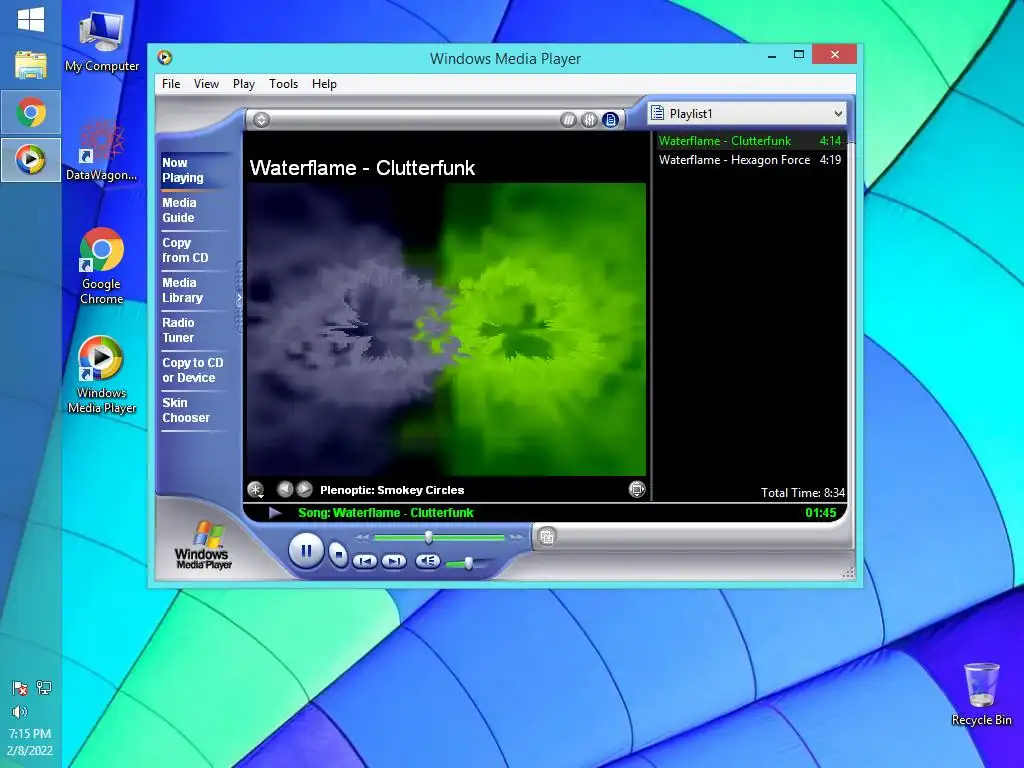Click the seek bar position handle
The height and width of the screenshot is (768, 1024).
click(428, 537)
